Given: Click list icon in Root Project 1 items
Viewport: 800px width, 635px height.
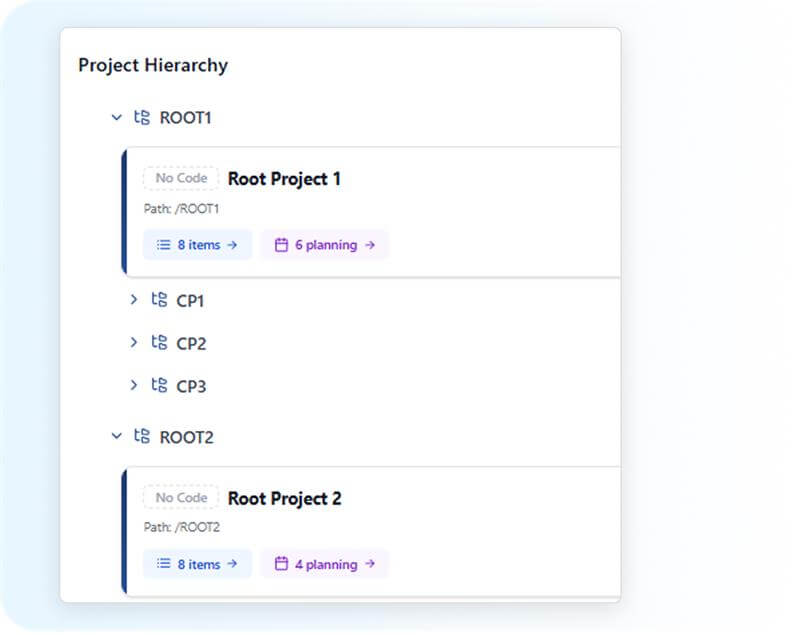Looking at the screenshot, I should (164, 245).
